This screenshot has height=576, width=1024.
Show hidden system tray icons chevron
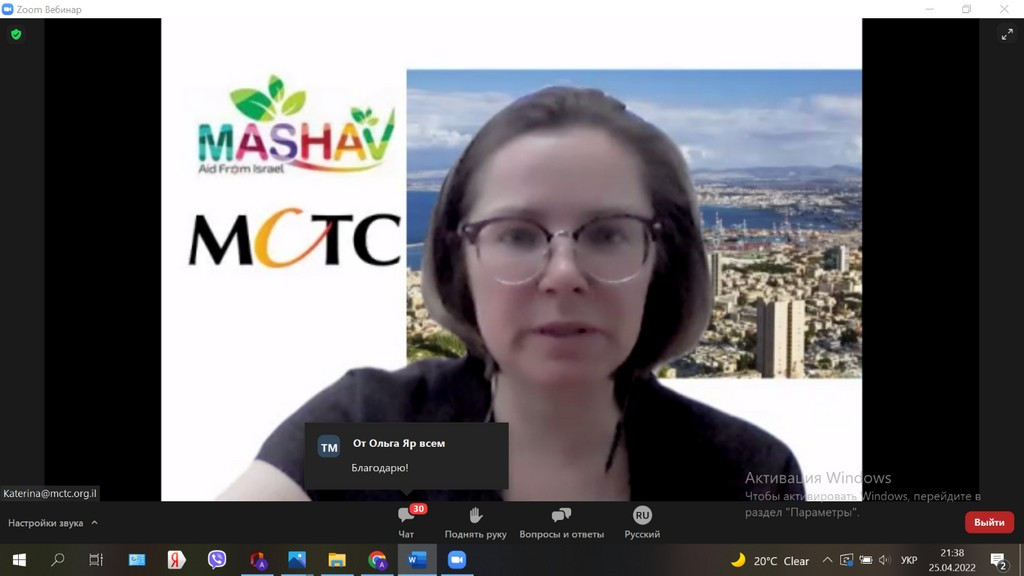827,560
